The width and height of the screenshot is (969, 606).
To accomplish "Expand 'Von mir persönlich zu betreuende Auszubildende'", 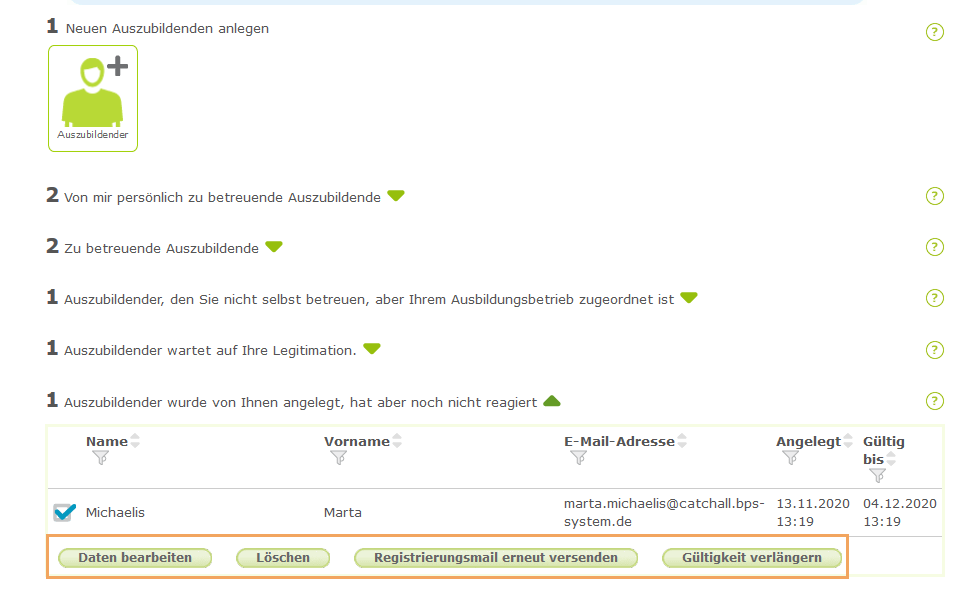I will pos(396,196).
